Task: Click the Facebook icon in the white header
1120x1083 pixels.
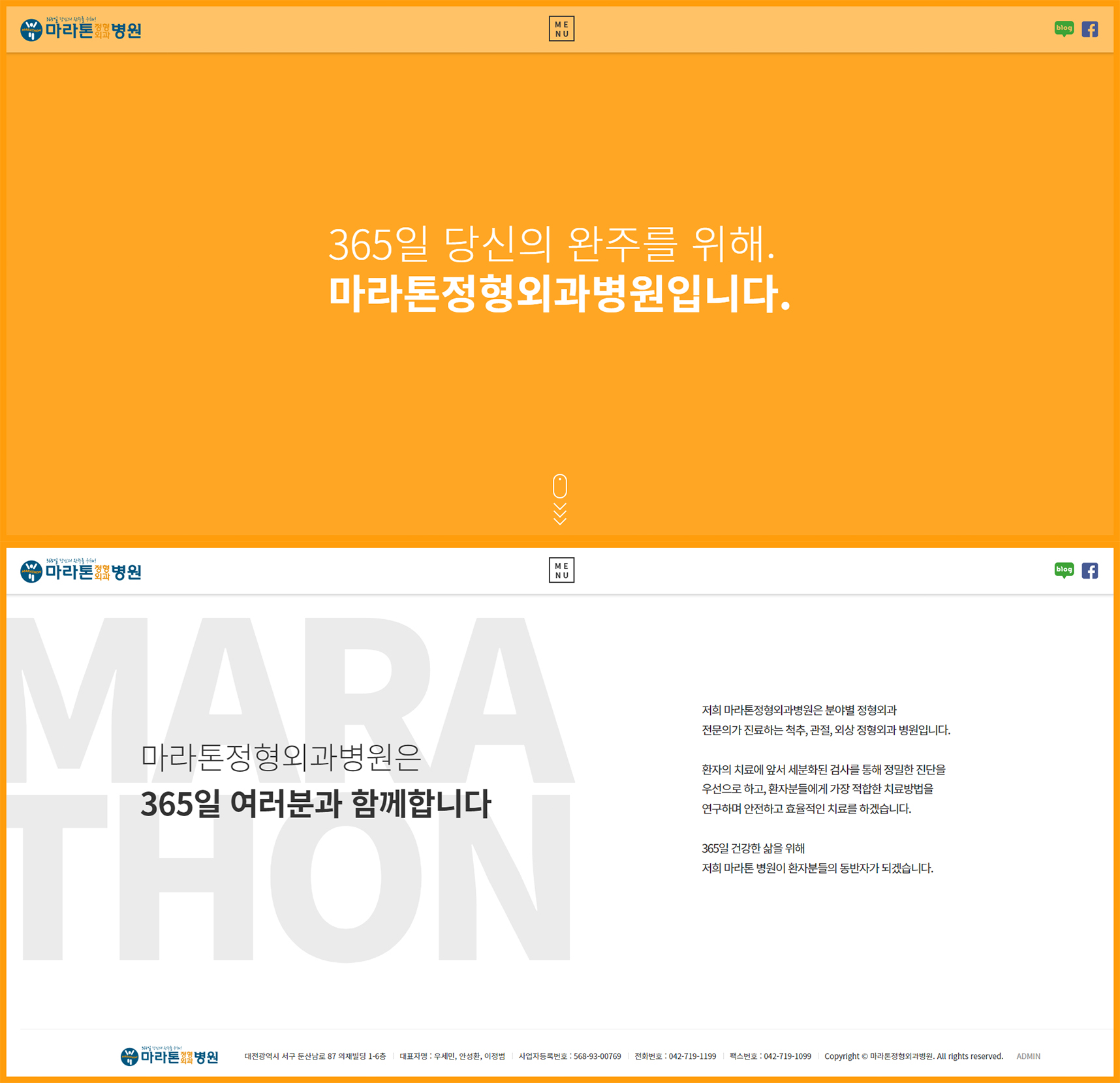Action: 1089,571
